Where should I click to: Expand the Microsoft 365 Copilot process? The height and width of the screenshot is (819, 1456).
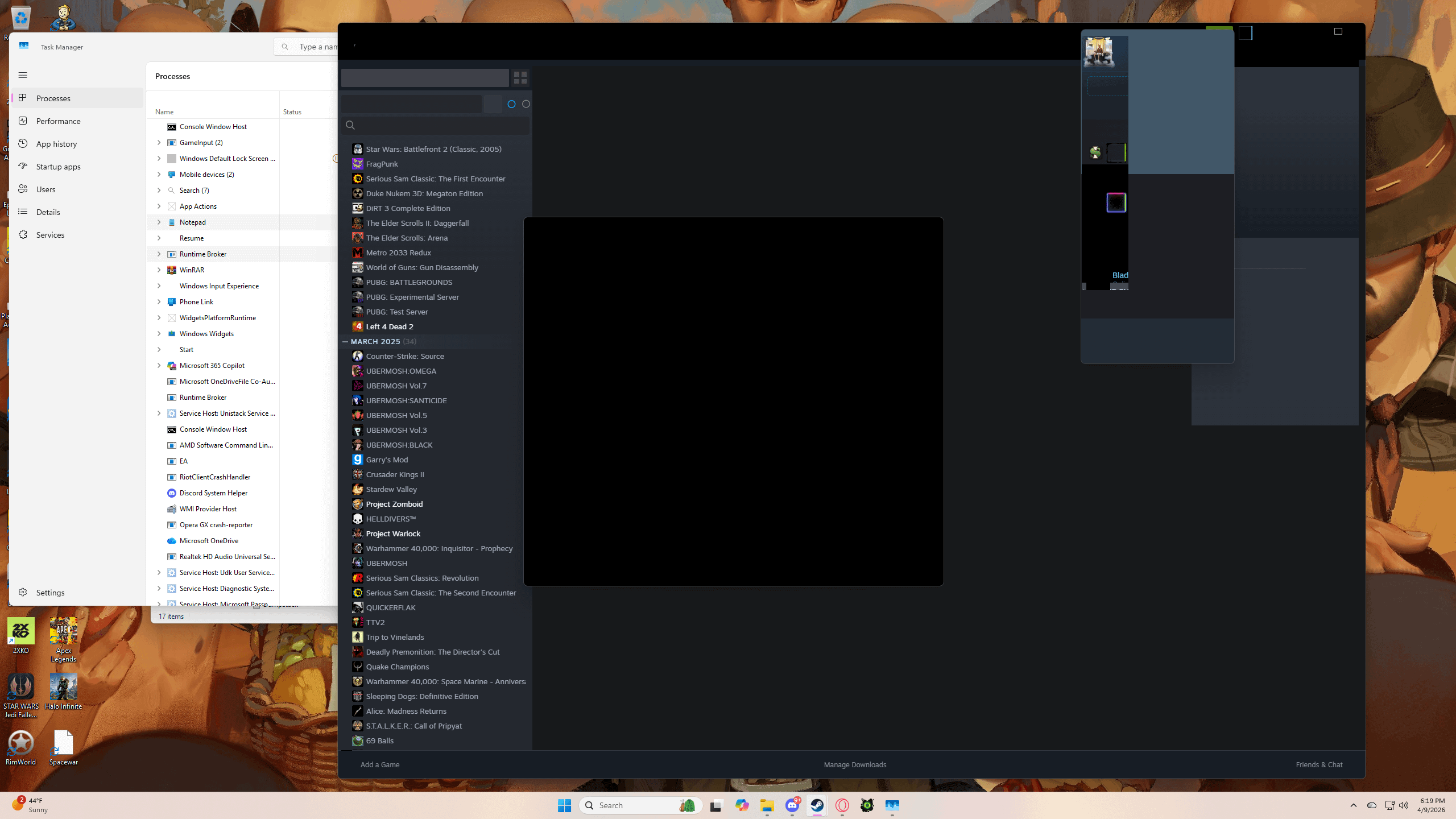tap(159, 366)
